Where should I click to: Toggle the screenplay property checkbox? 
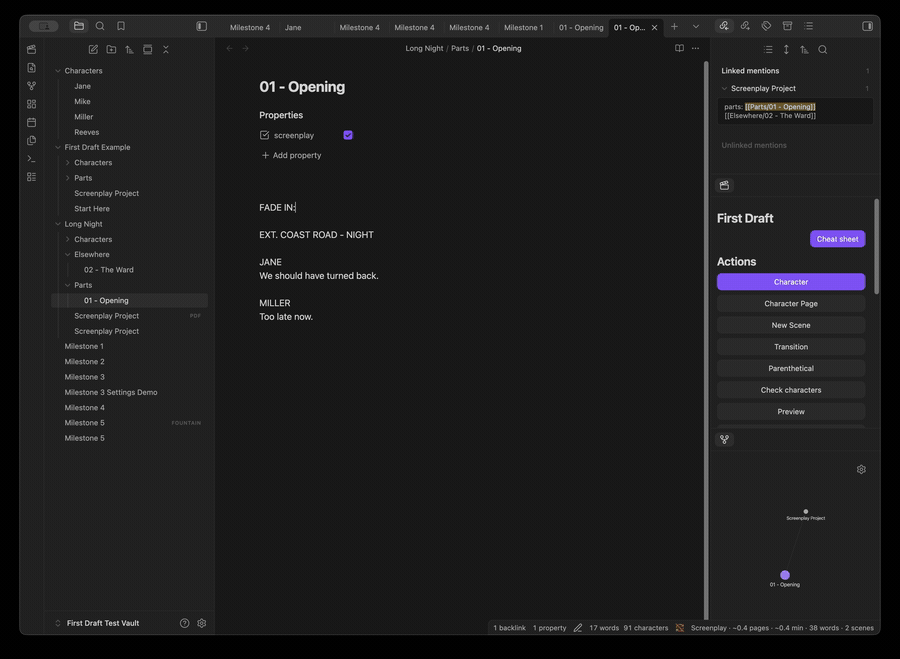[x=348, y=135]
